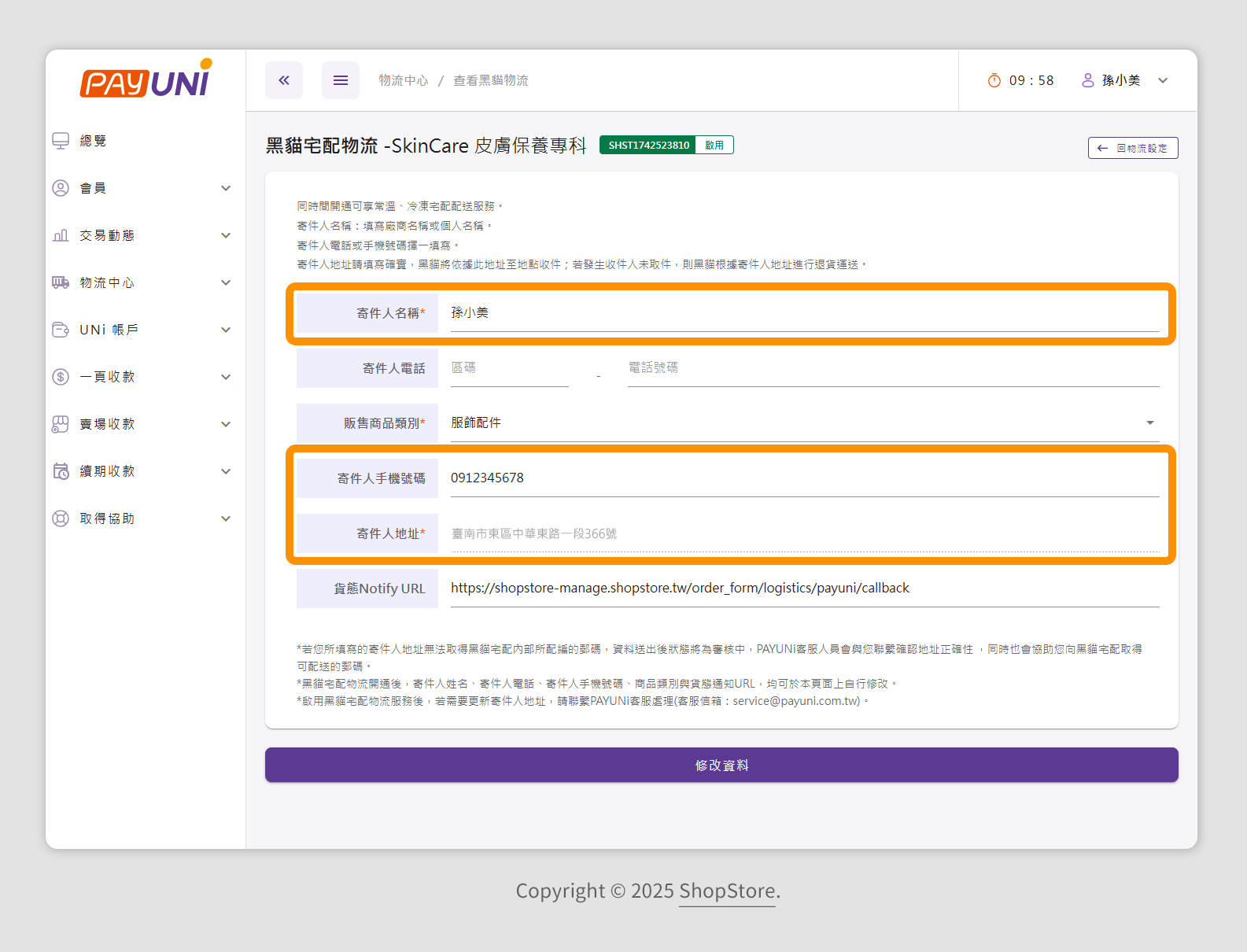Screen dimensions: 1247x952
Task: Click the 電話號碼 phone field
Action: tap(894, 368)
